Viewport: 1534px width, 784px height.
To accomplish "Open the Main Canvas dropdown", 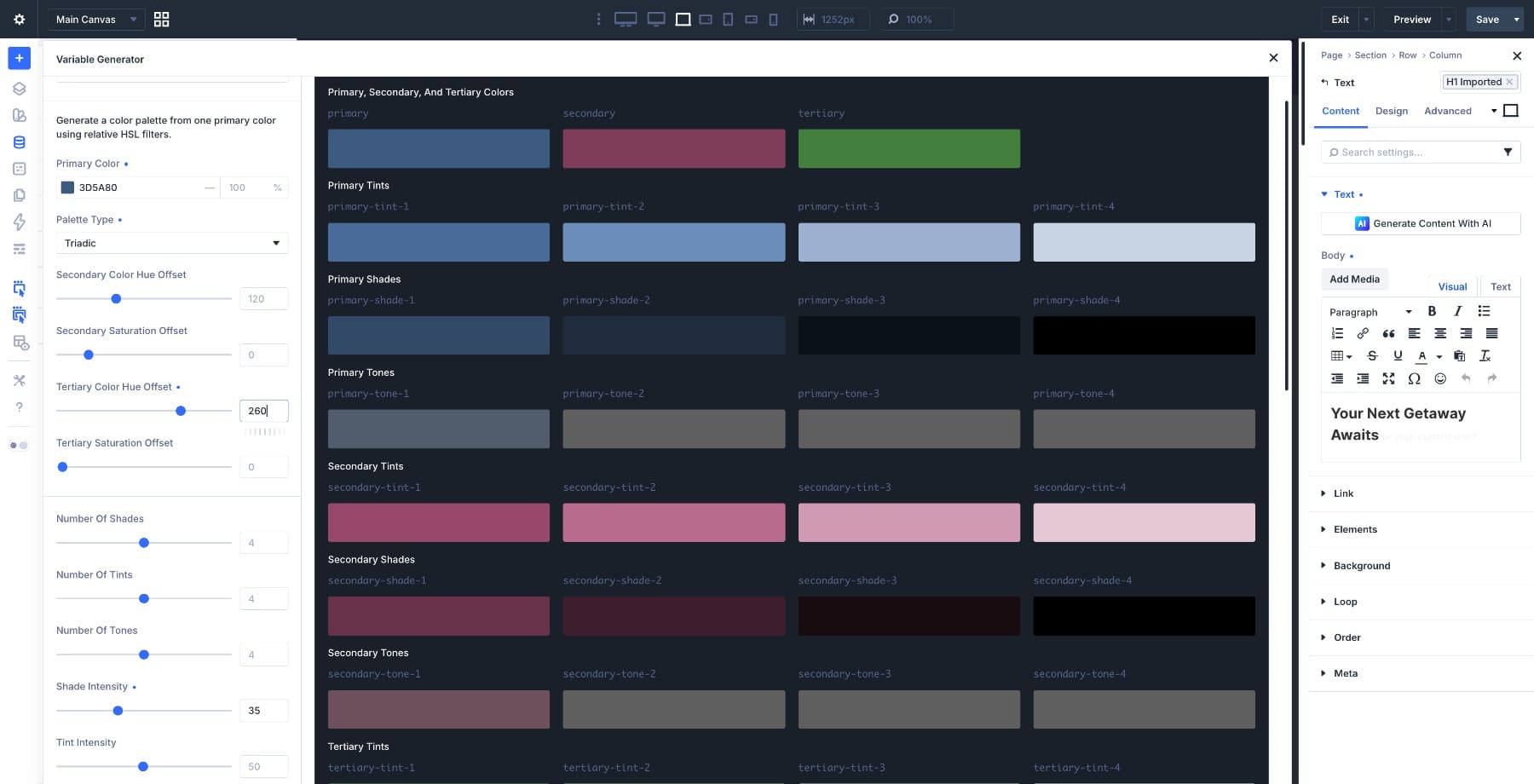I will (x=95, y=19).
